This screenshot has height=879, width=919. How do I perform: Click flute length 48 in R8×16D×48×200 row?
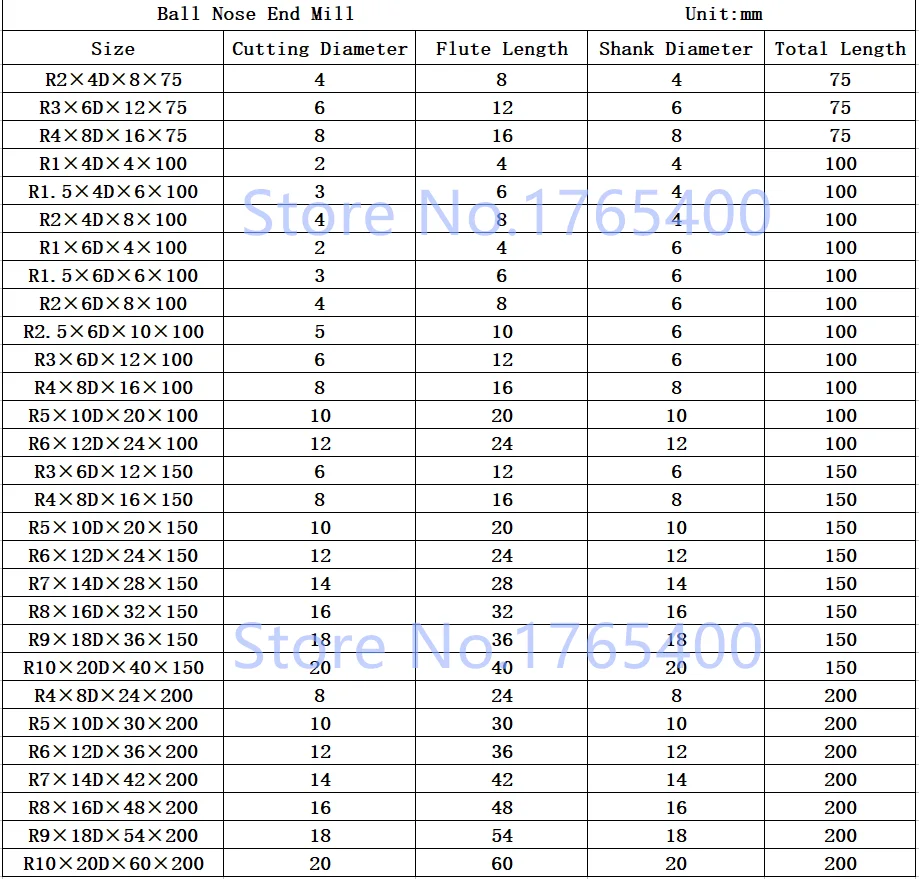click(502, 808)
